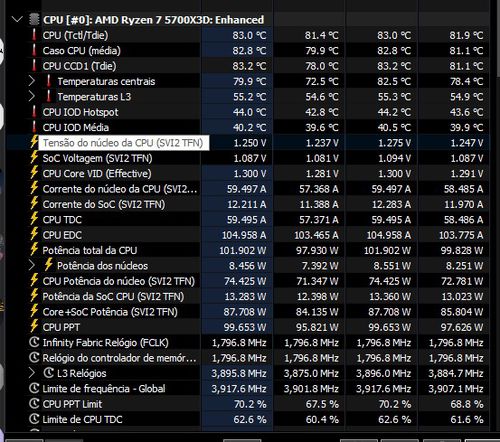Viewport: 500px width, 442px height.
Task: Click the 97.626 W average CPU PPT value
Action: pyautogui.click(x=462, y=327)
